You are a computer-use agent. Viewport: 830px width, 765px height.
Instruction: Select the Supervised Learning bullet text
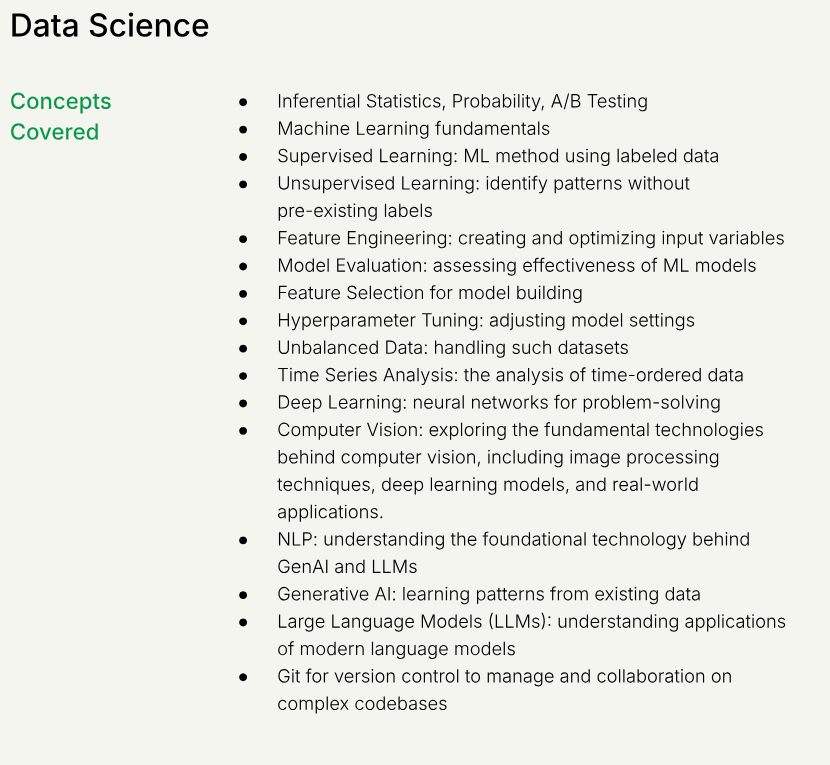pos(497,156)
